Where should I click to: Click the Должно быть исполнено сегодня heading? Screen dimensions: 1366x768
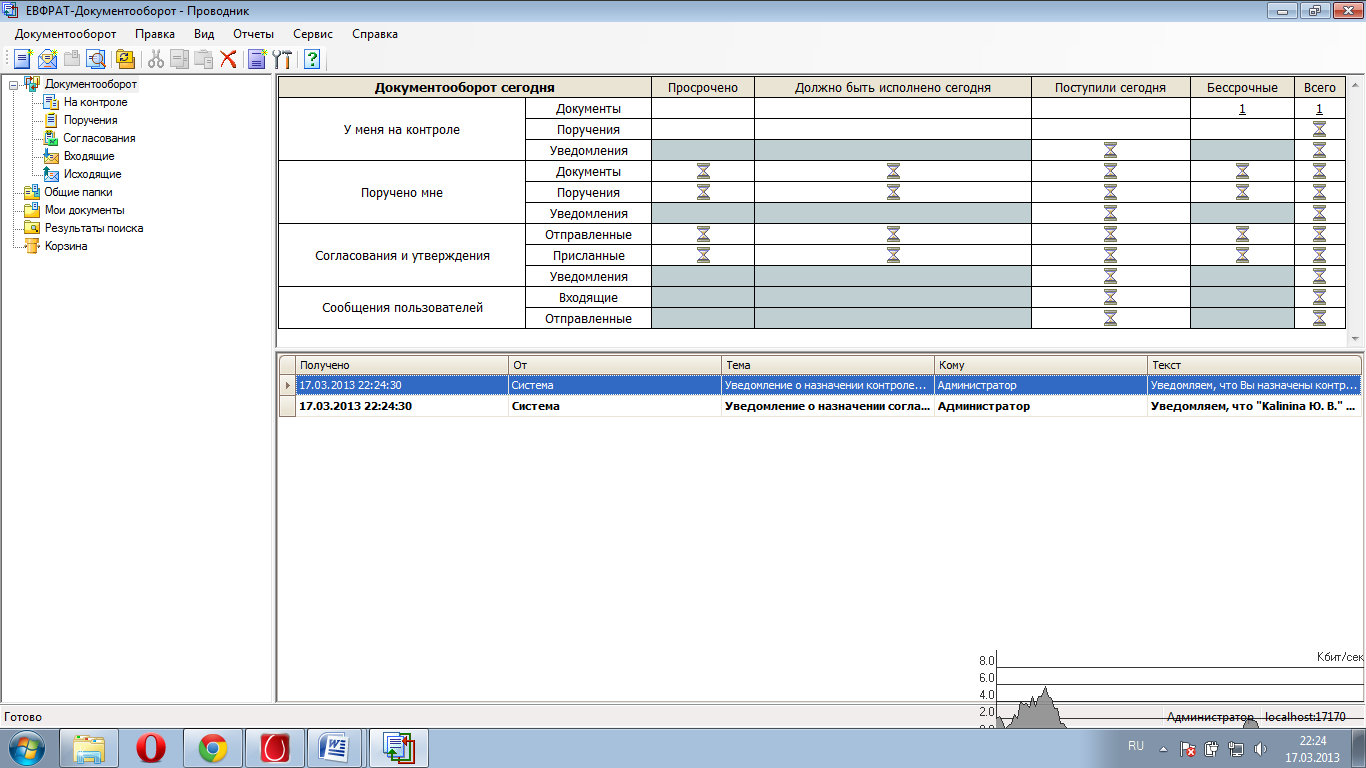pos(893,87)
